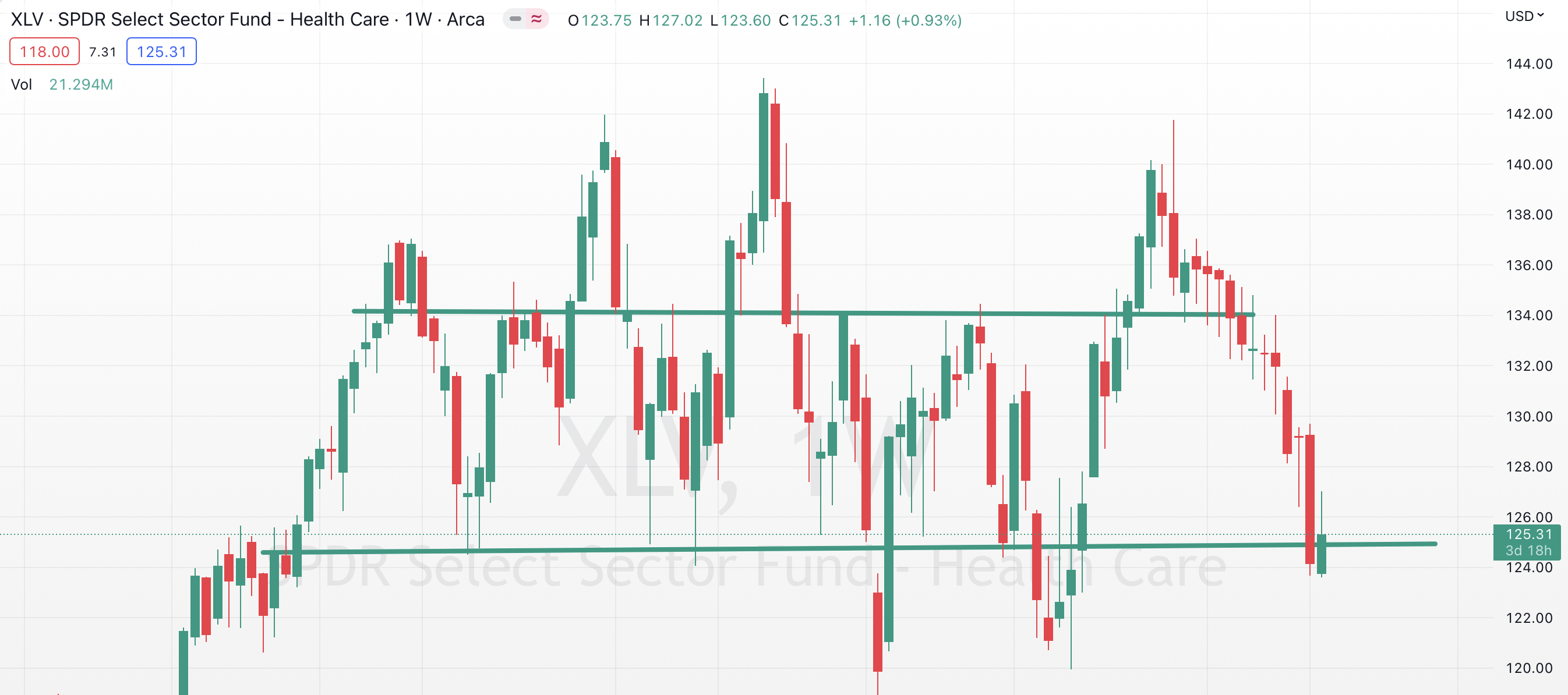Click the 3d 18h countdown label

click(1528, 550)
